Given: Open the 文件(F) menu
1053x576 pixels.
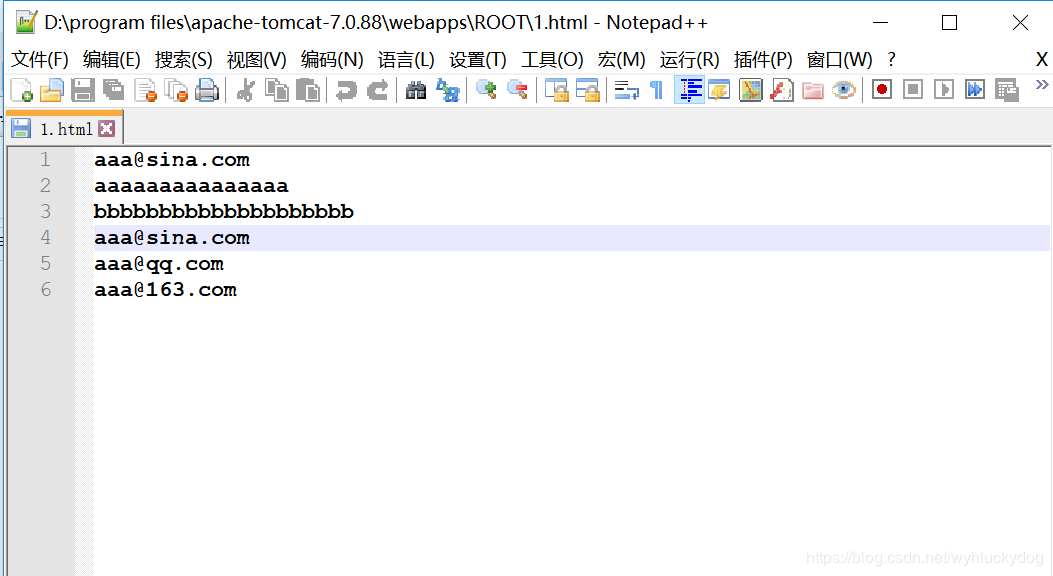Looking at the screenshot, I should [40, 60].
